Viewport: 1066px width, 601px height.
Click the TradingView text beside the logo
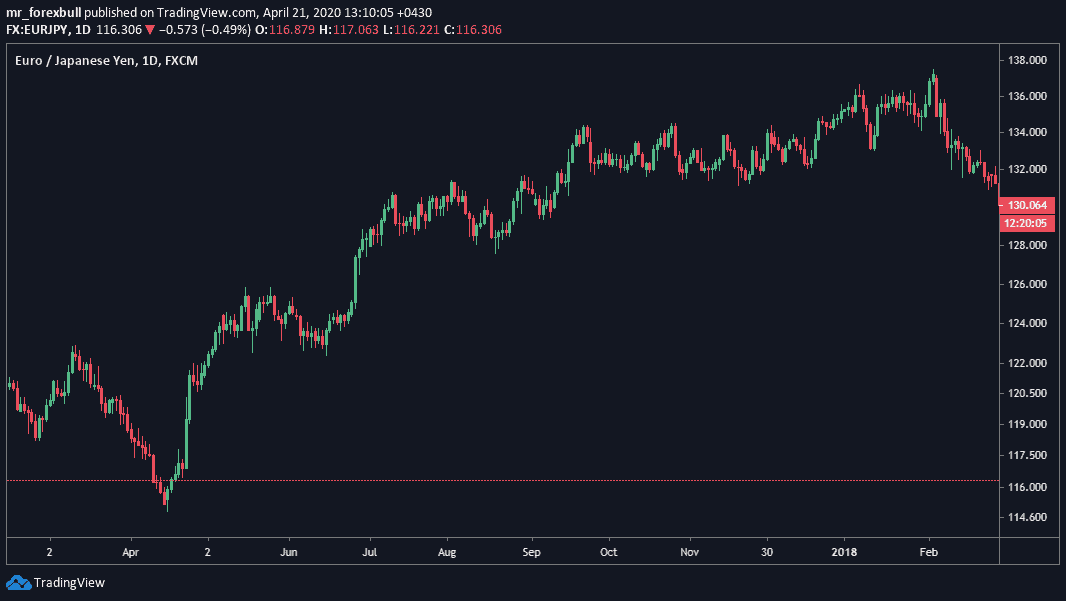tap(69, 582)
